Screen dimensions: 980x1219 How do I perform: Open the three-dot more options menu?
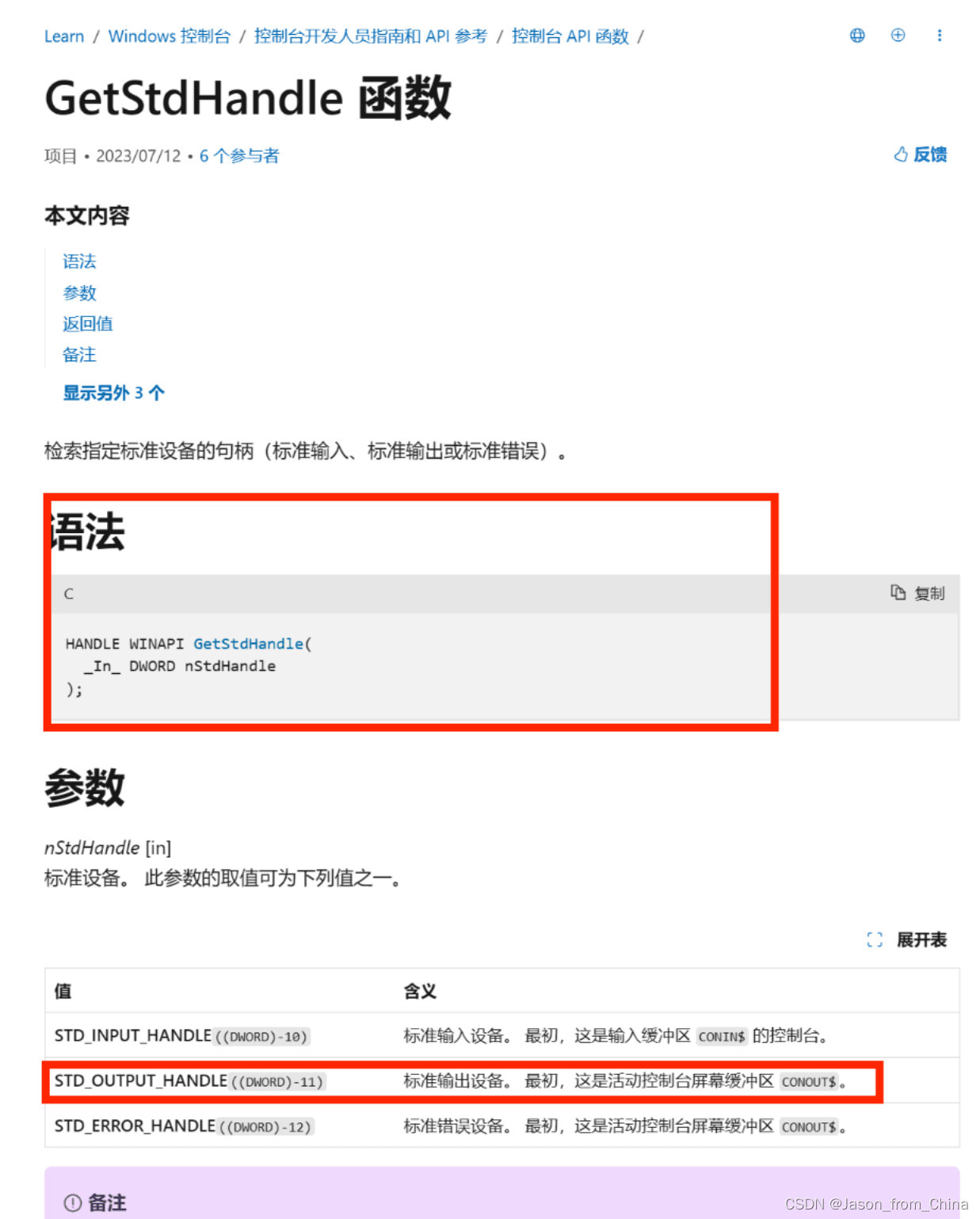point(940,36)
